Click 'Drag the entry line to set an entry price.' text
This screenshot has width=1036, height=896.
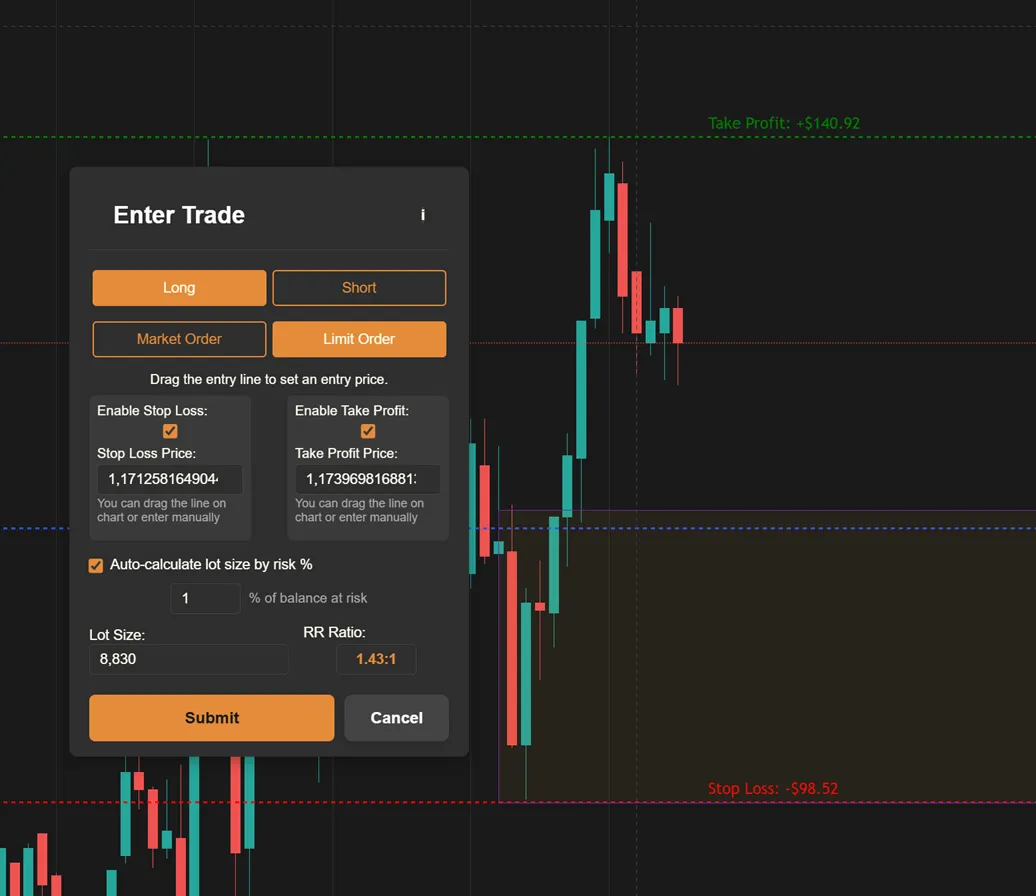[269, 379]
